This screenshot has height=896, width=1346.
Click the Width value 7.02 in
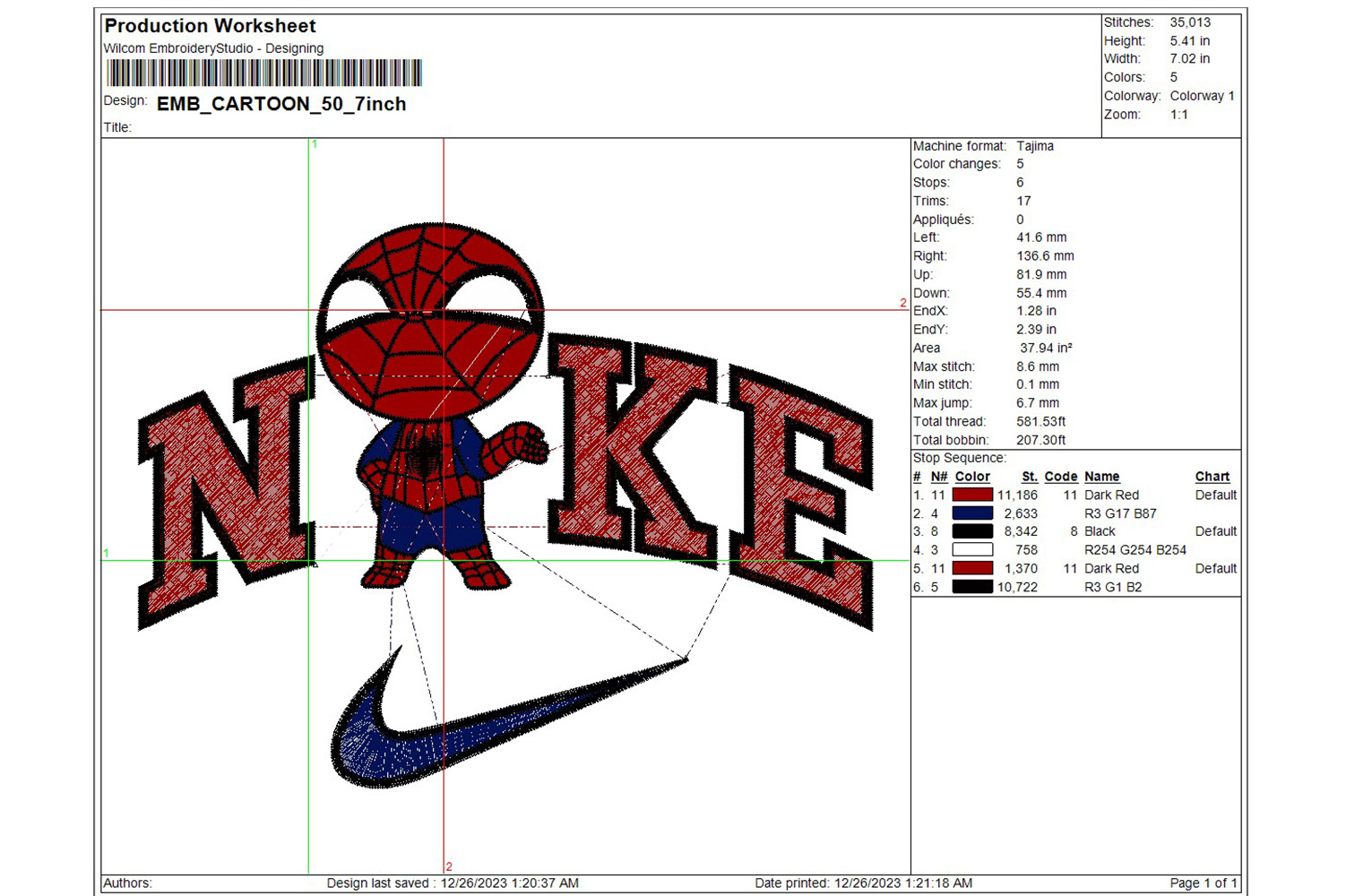point(1189,59)
